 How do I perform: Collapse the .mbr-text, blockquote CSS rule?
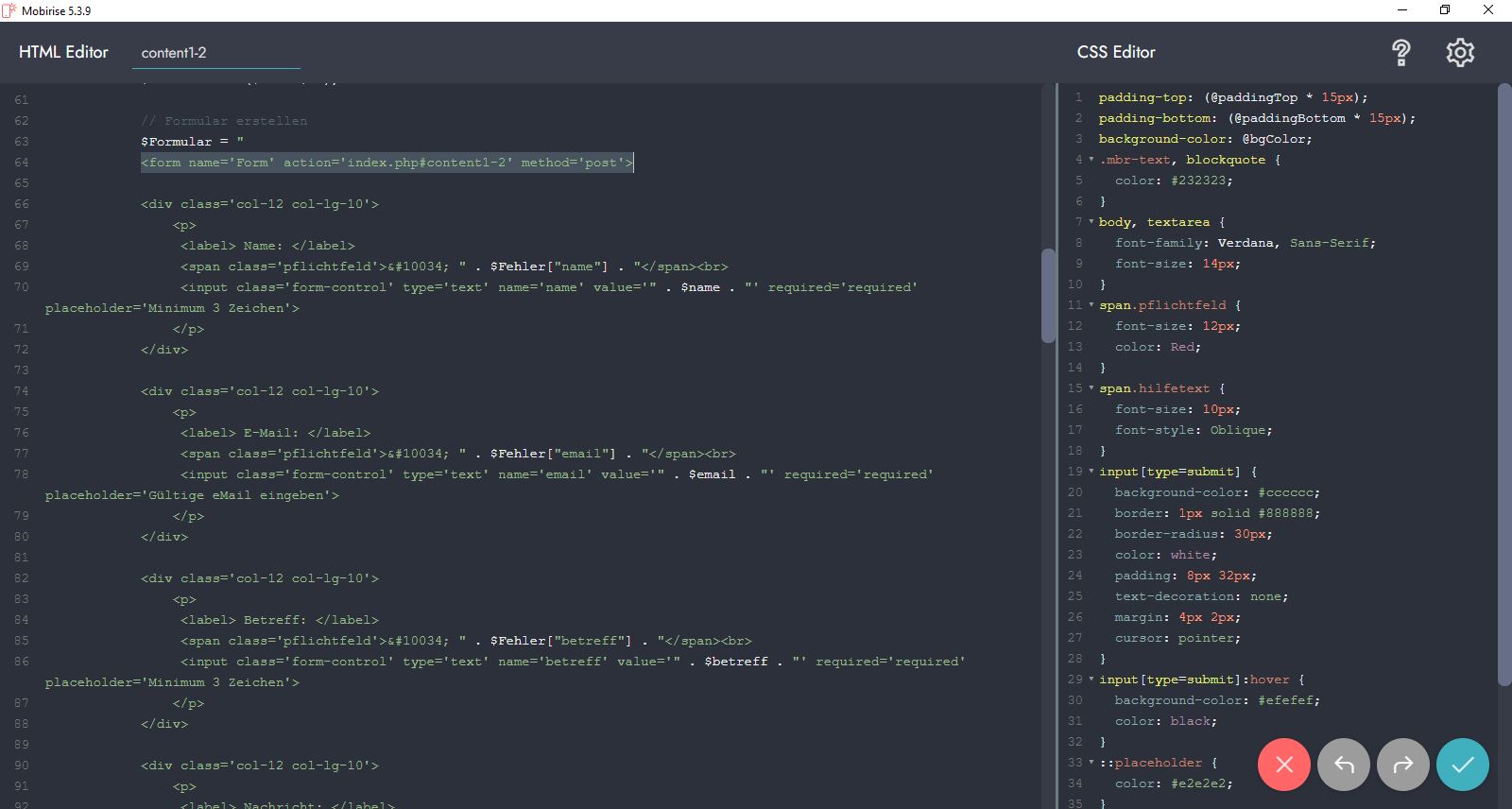coord(1091,160)
